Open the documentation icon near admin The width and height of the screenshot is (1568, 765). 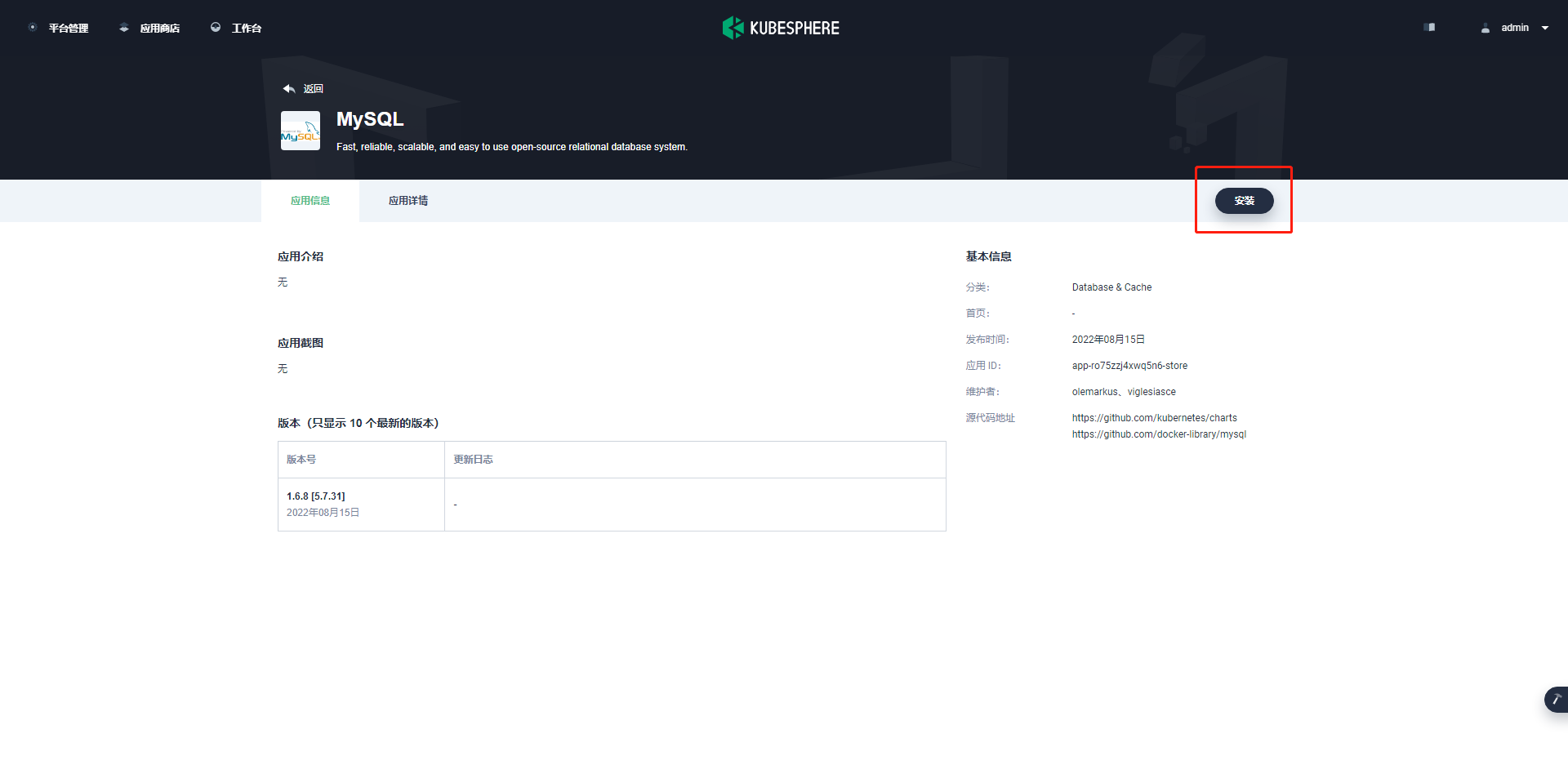(1429, 28)
